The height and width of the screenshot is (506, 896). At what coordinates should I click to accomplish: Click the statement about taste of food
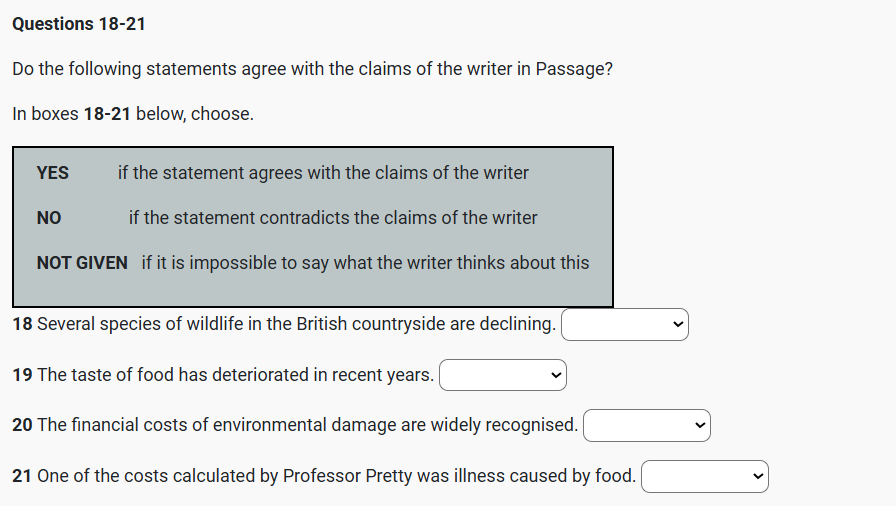[235, 375]
